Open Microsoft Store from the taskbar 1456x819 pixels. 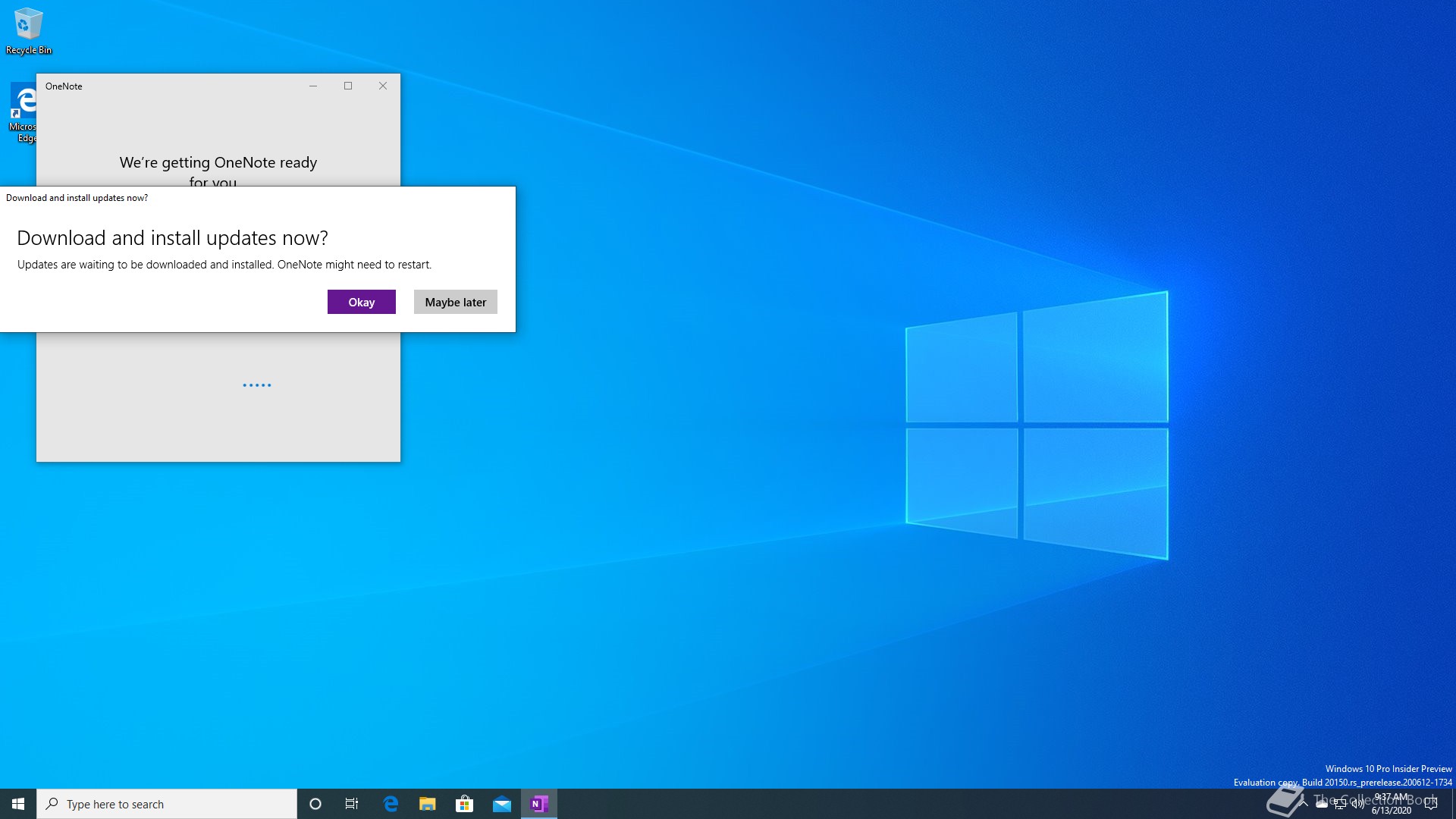(464, 804)
